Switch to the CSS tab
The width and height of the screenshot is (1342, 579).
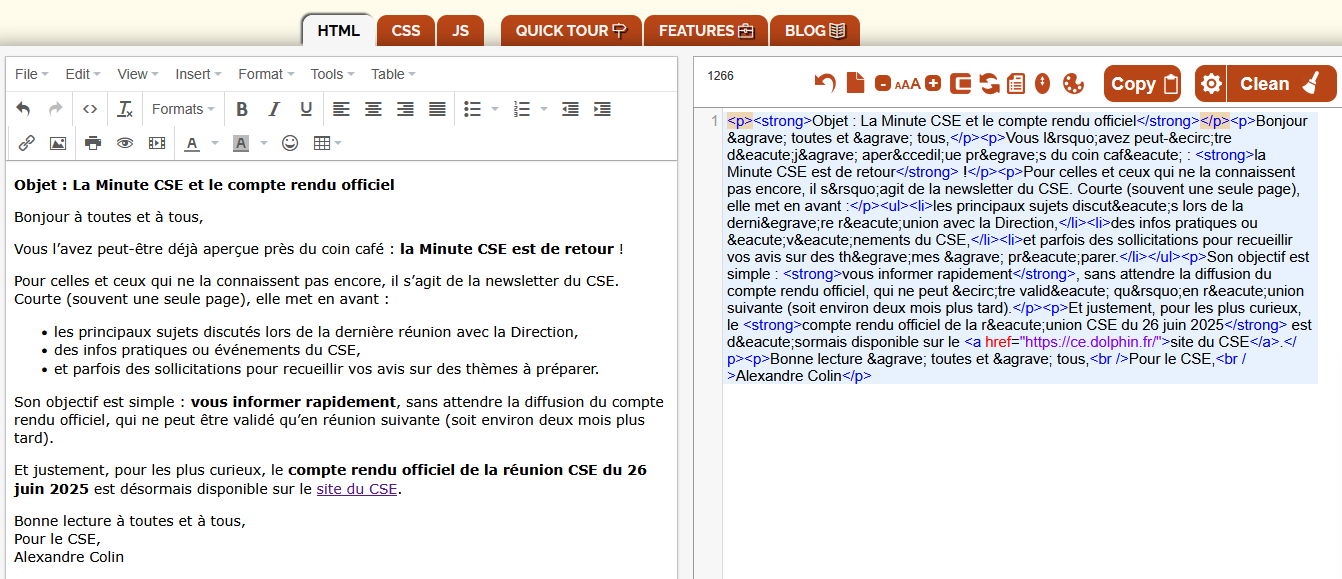click(406, 31)
